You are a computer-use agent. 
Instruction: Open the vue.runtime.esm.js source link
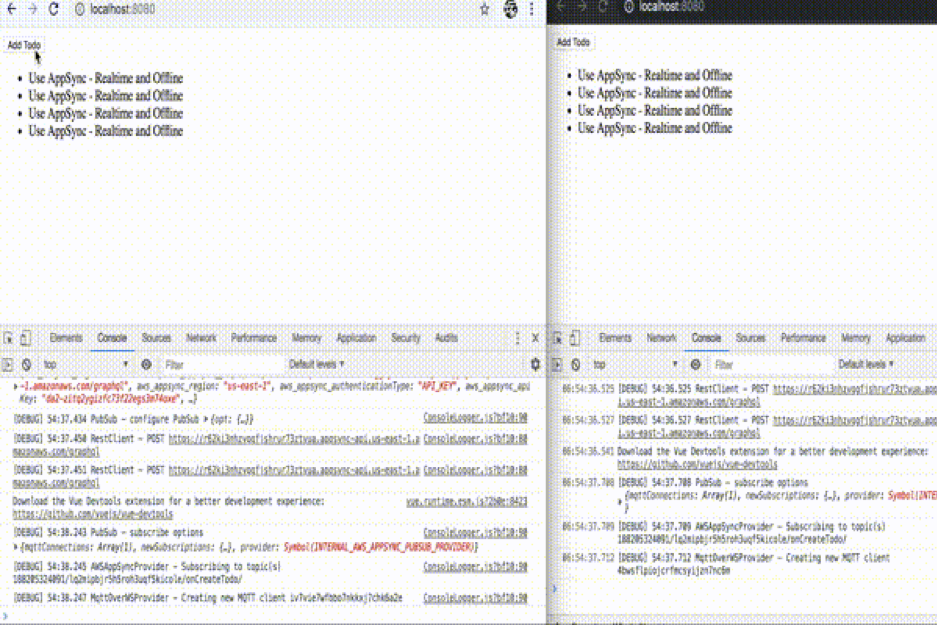coord(467,501)
